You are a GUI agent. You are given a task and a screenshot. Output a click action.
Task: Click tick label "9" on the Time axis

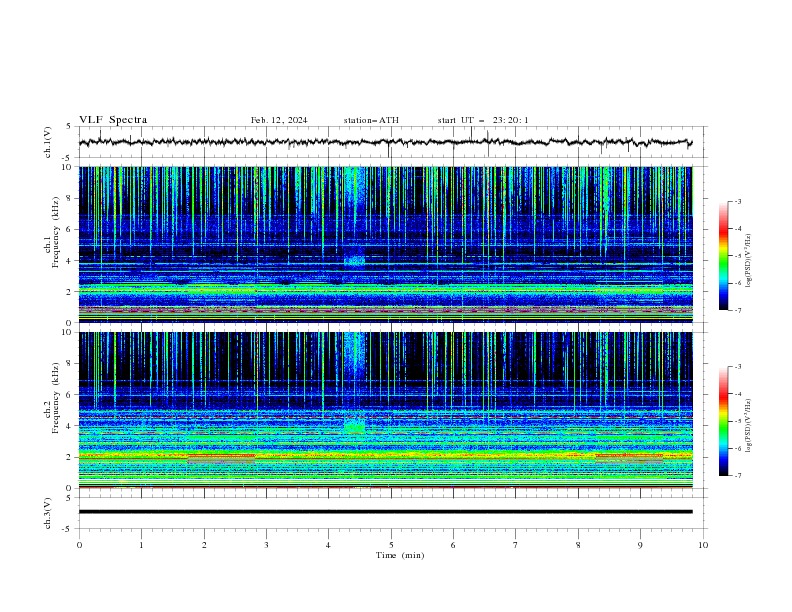coord(640,545)
